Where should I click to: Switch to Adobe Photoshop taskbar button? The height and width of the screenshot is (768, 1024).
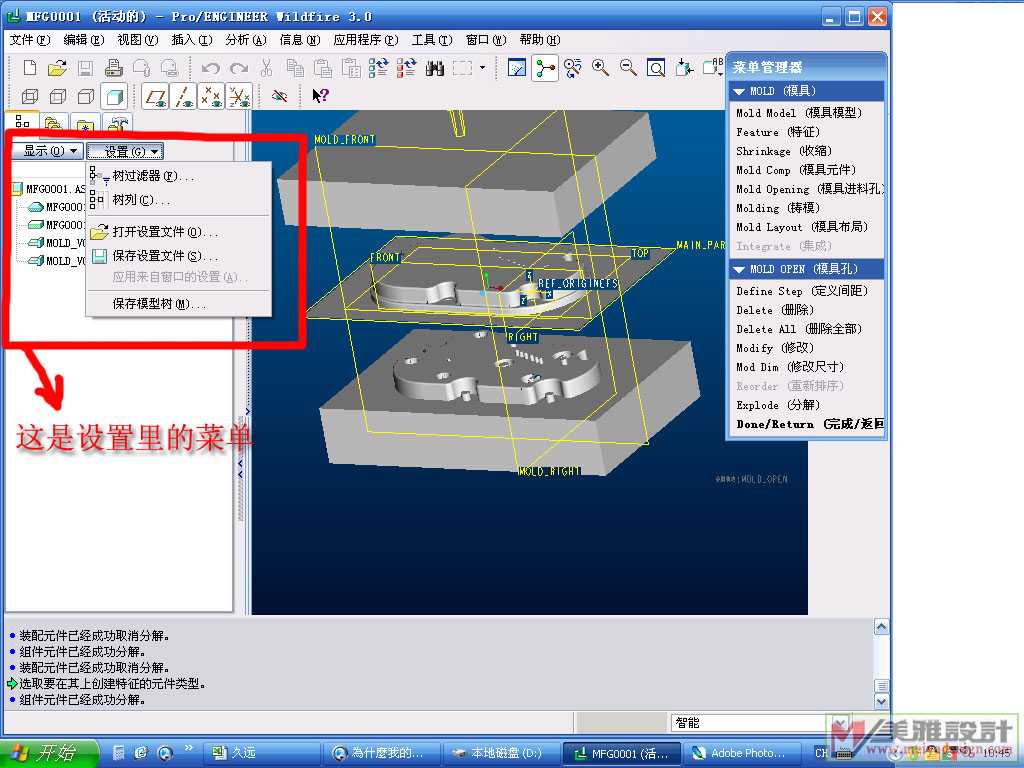(x=741, y=753)
